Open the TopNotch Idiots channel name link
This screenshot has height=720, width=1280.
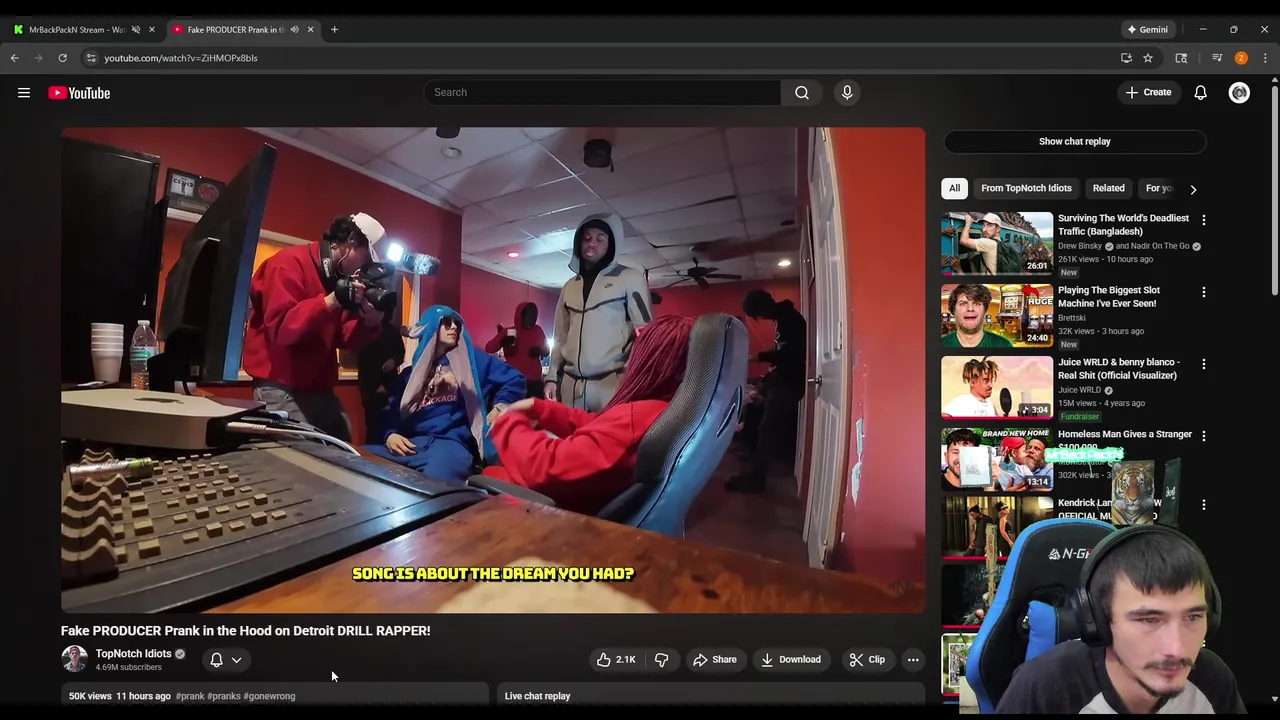click(133, 654)
